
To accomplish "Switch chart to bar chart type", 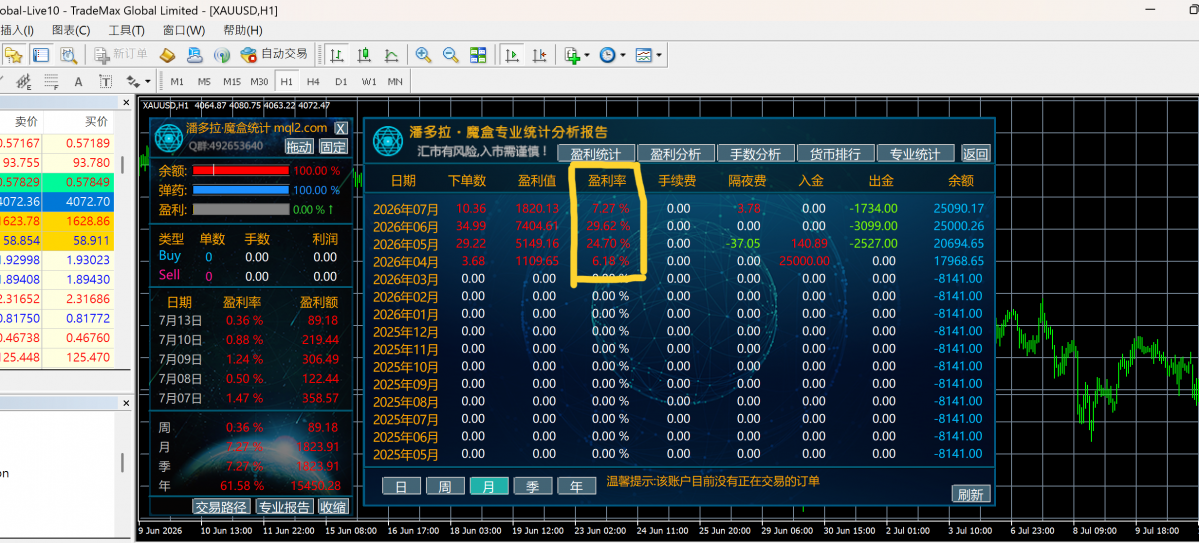I will point(336,54).
